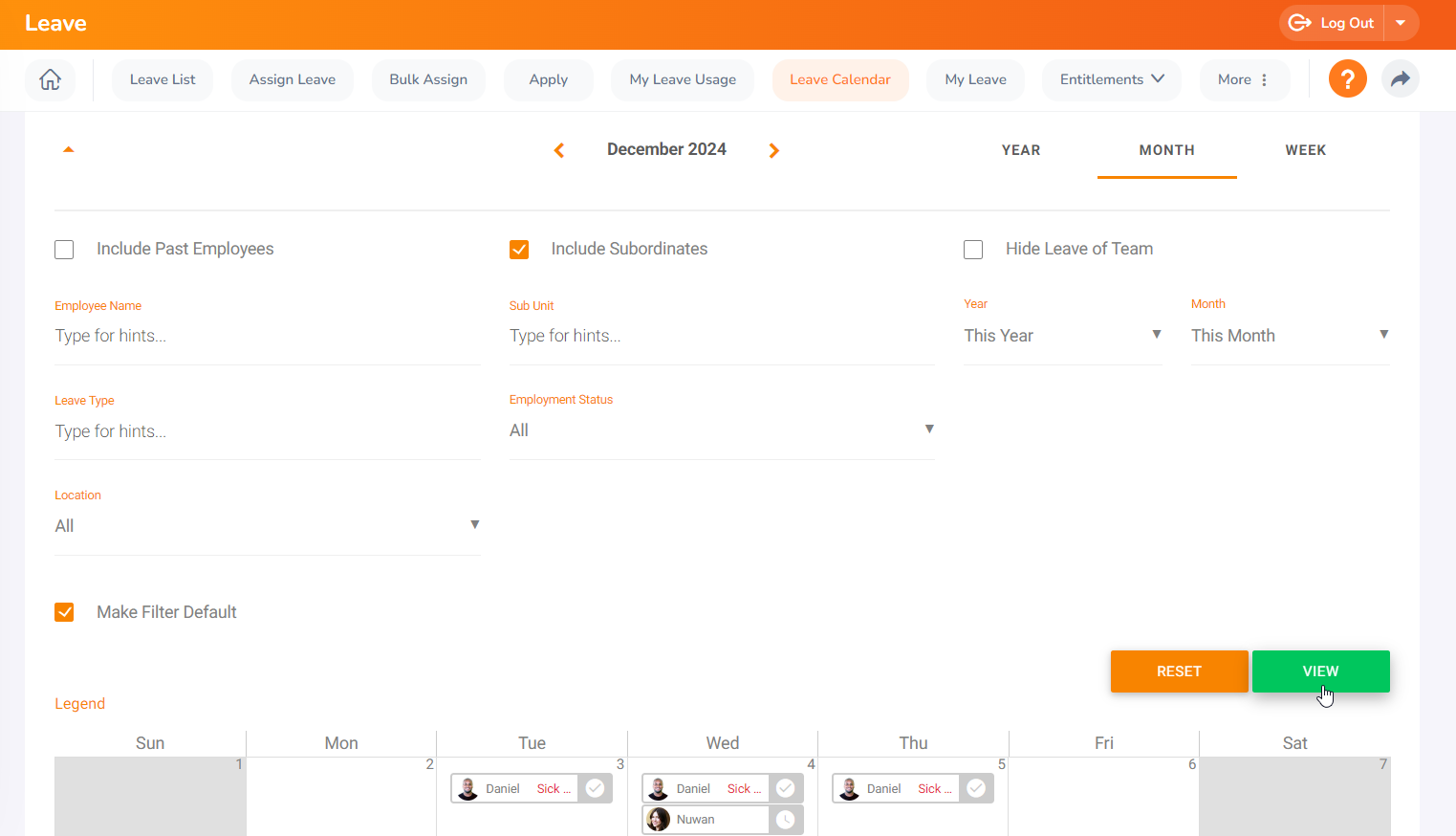
Task: Open the Apply tab
Action: point(549,79)
